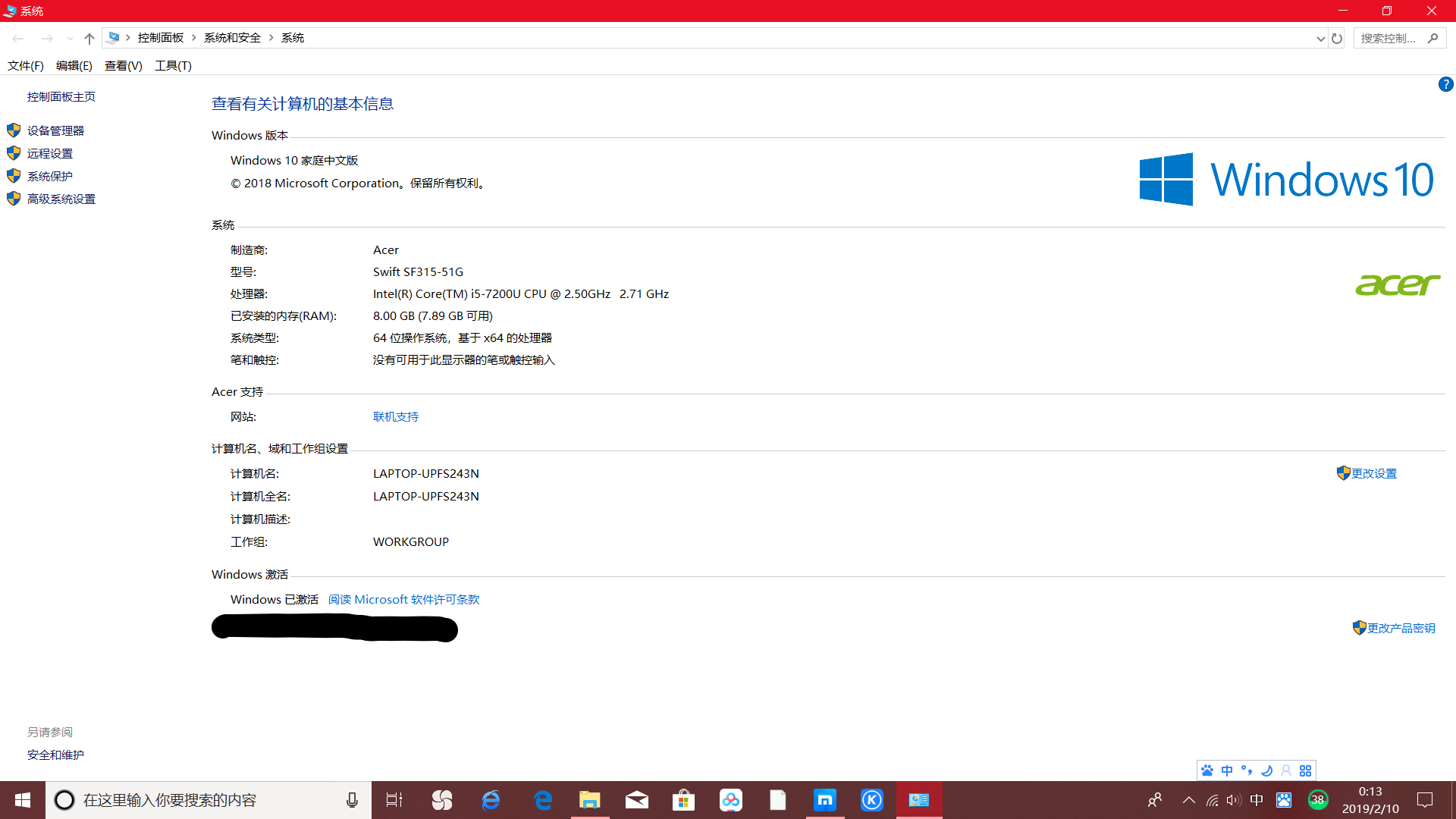Image resolution: width=1456 pixels, height=819 pixels.
Task: Open the Action Center notifications icon
Action: pyautogui.click(x=1425, y=800)
